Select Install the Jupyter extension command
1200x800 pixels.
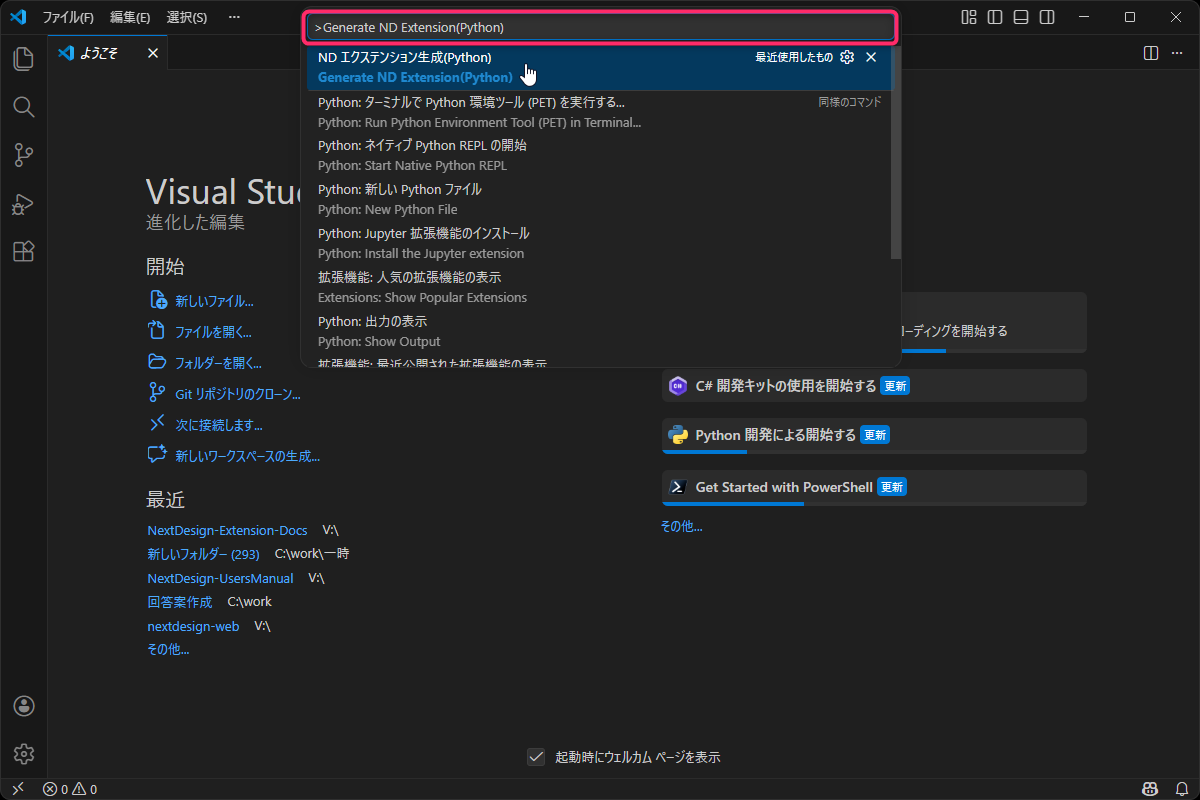(598, 243)
